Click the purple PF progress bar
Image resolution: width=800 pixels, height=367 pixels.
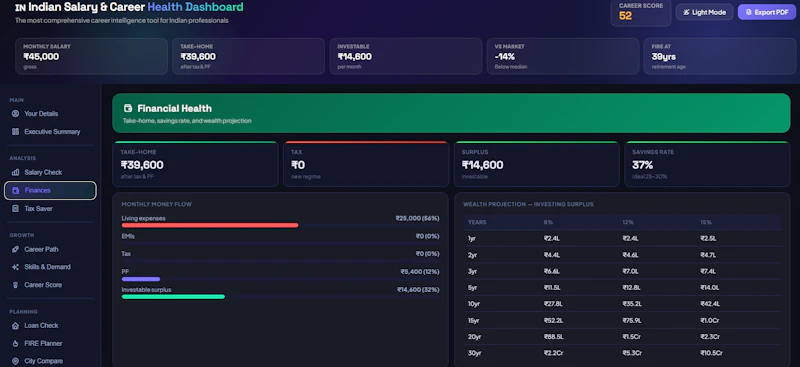(141, 279)
